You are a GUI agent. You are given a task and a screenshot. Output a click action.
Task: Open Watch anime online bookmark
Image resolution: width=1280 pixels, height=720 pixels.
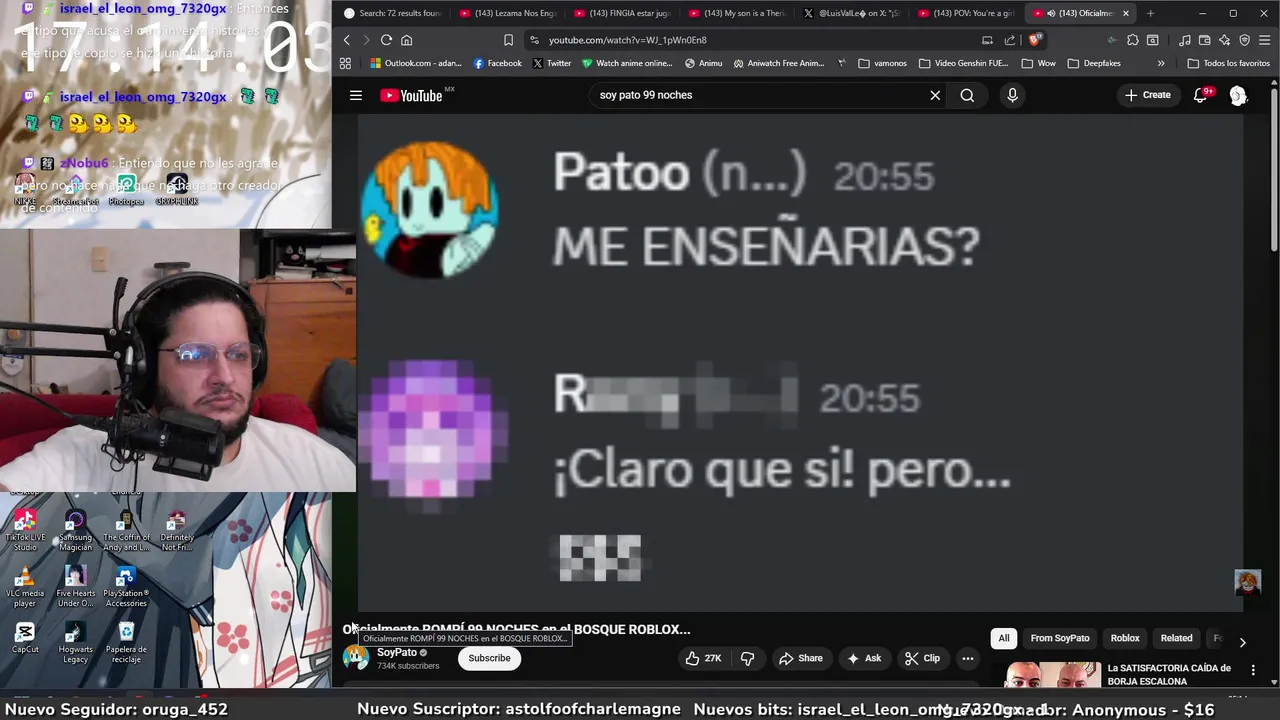click(x=627, y=63)
